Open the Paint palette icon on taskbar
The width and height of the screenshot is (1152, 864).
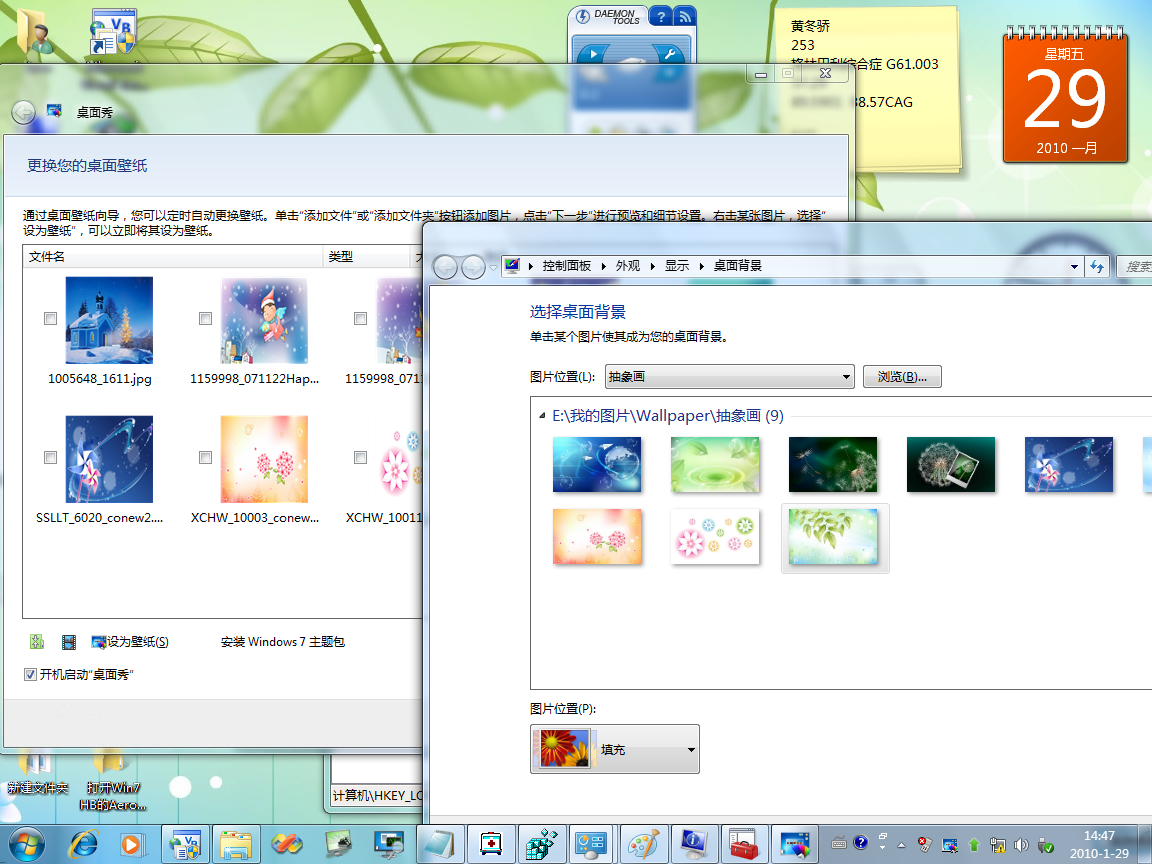click(640, 844)
